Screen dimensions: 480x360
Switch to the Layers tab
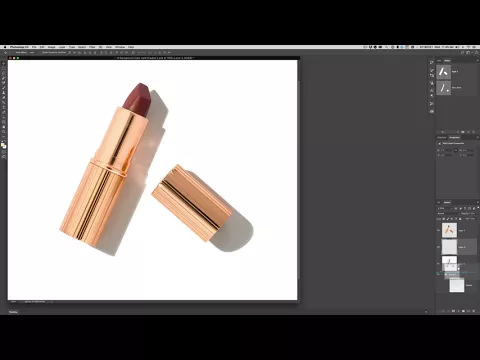coord(447,202)
